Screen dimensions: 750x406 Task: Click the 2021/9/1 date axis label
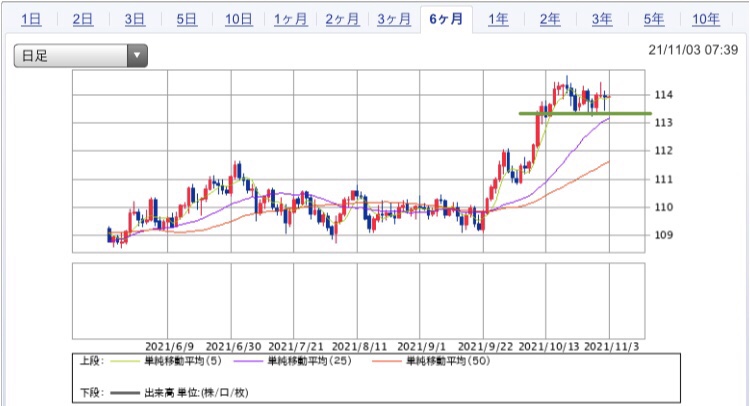point(421,347)
